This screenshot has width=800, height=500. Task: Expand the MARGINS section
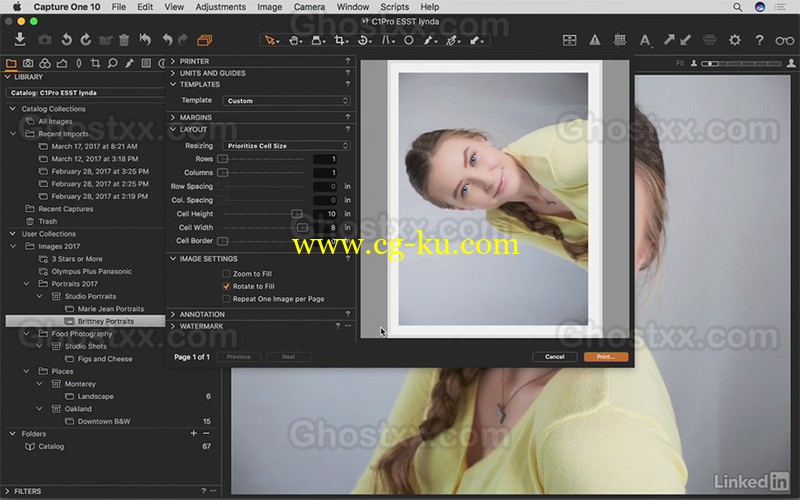173,117
